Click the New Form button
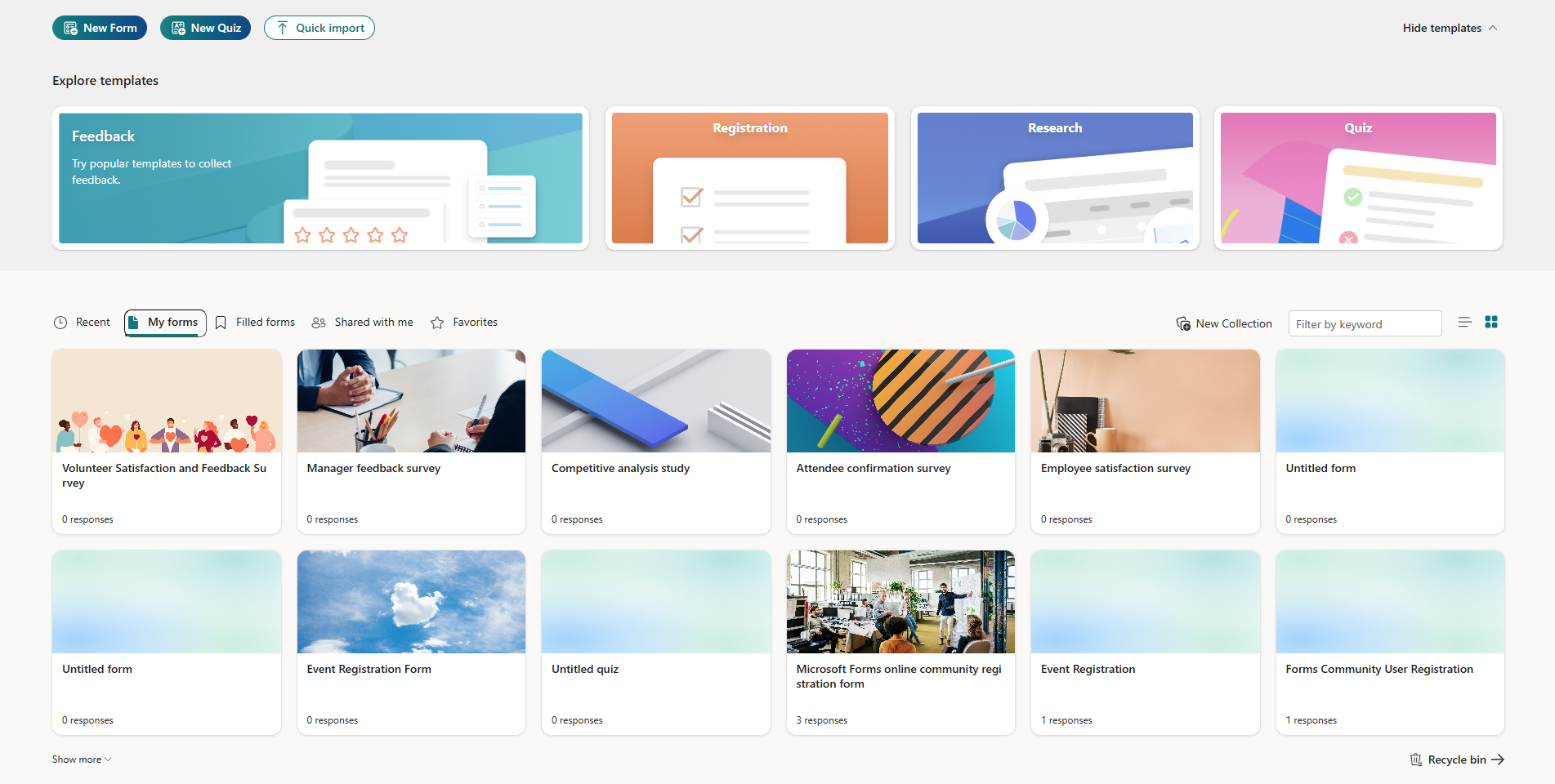The image size is (1555, 784). [100, 28]
